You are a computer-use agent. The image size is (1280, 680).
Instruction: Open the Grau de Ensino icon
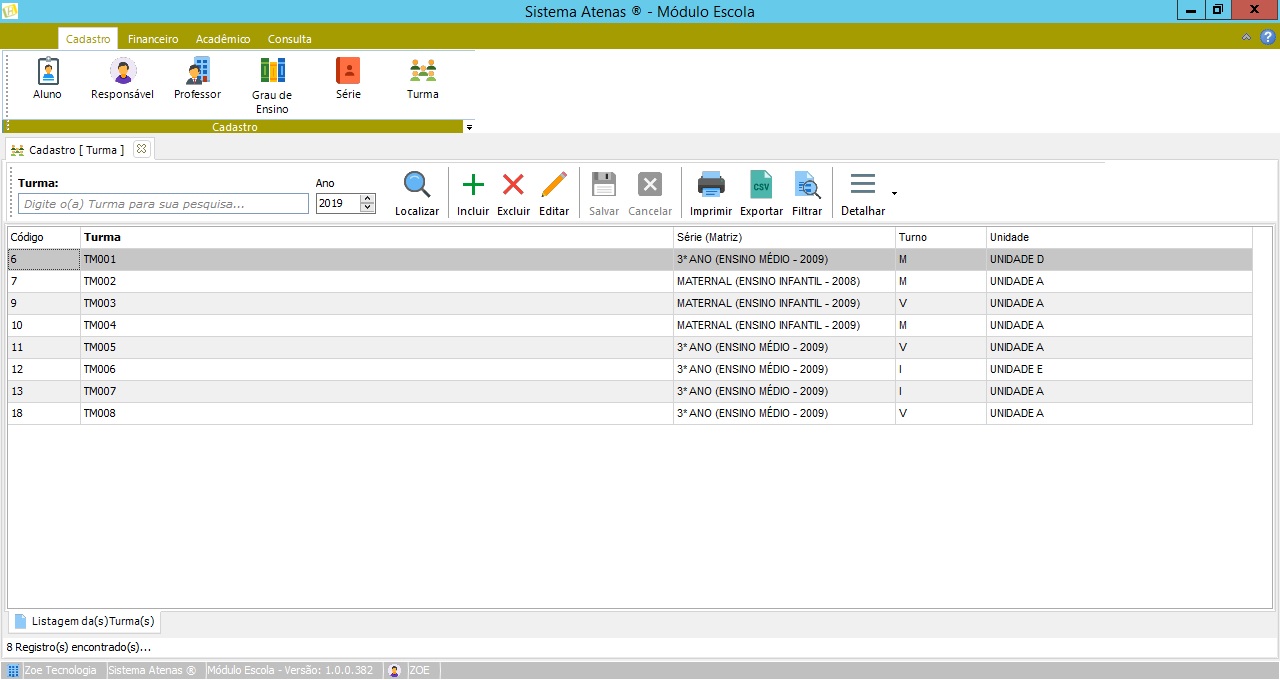(272, 71)
